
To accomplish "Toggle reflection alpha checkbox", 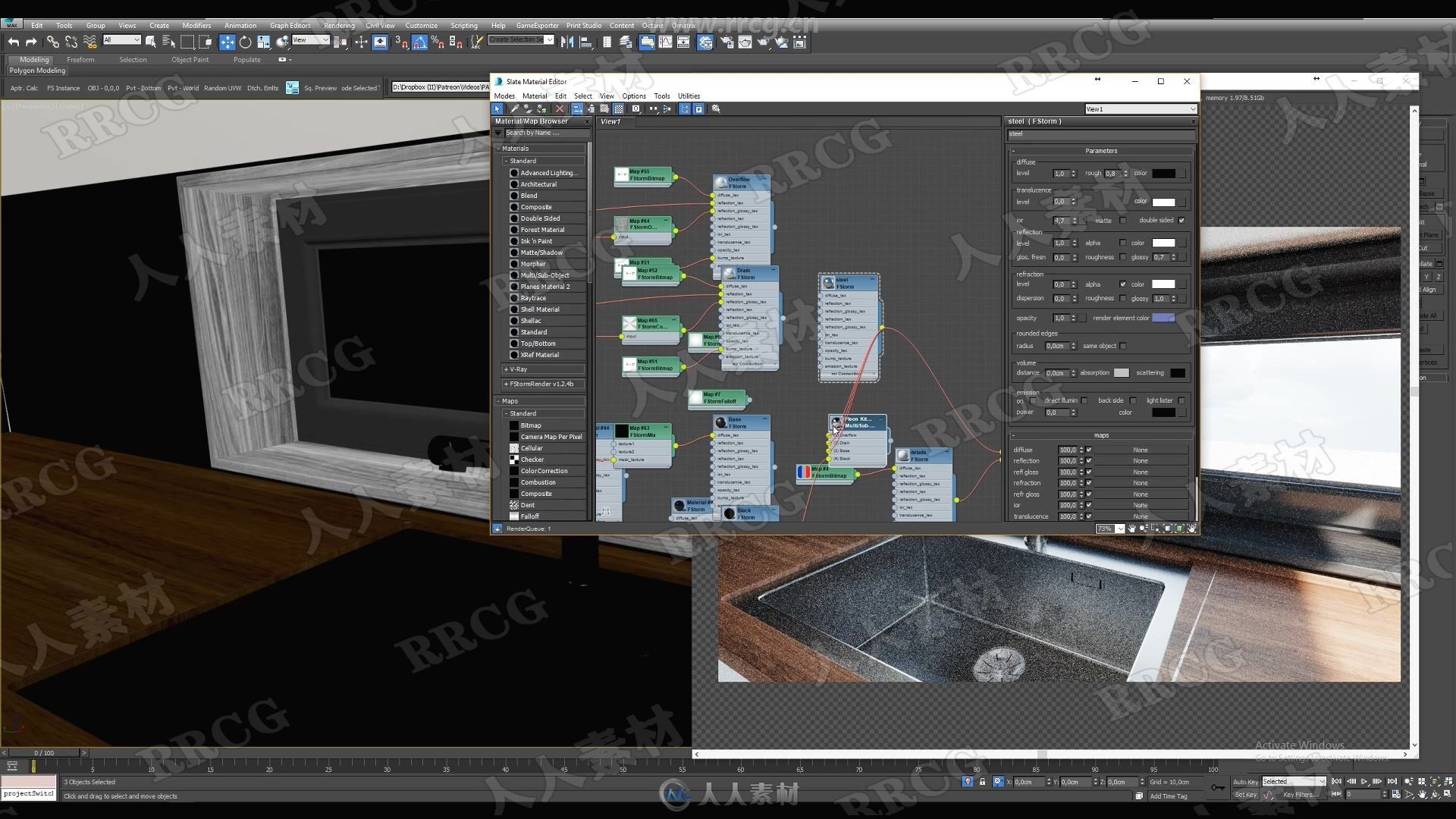I will pos(1123,243).
